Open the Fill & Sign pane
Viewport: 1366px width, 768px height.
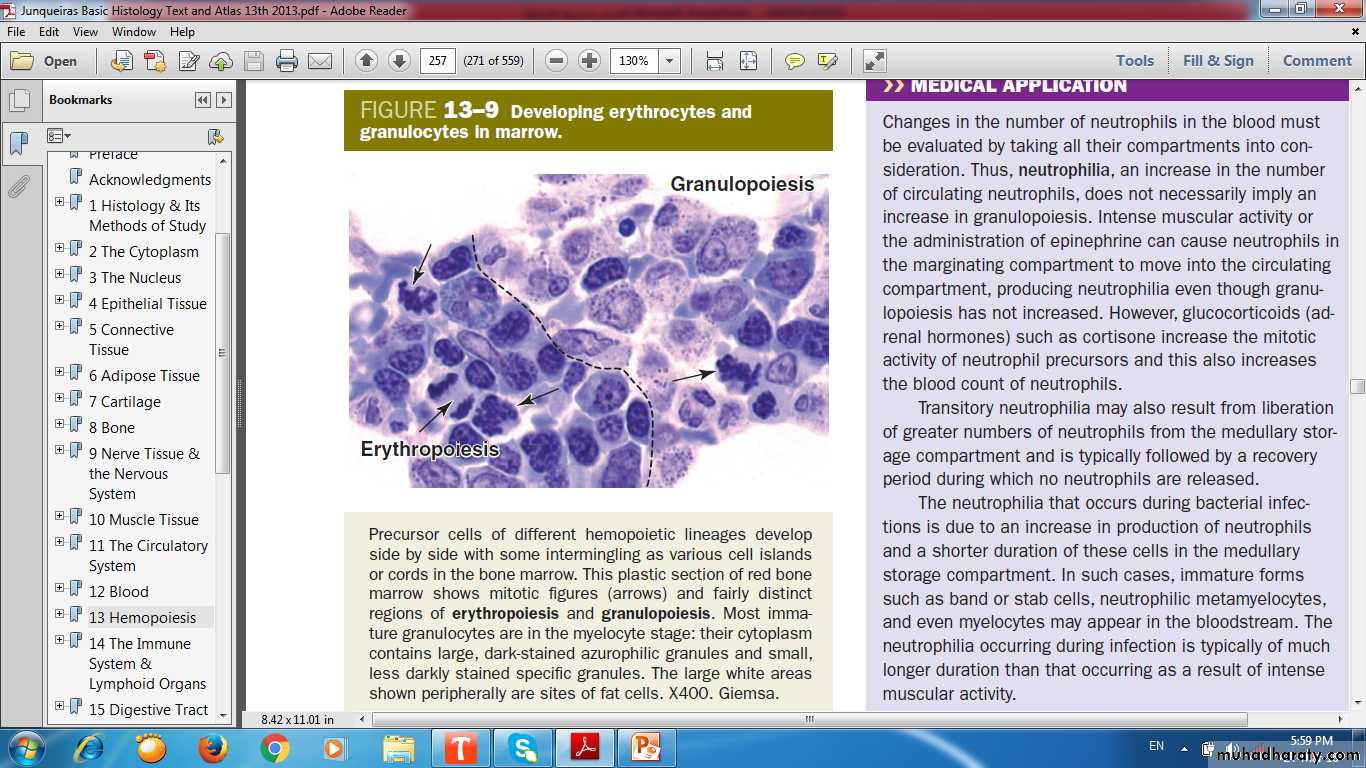click(x=1218, y=61)
